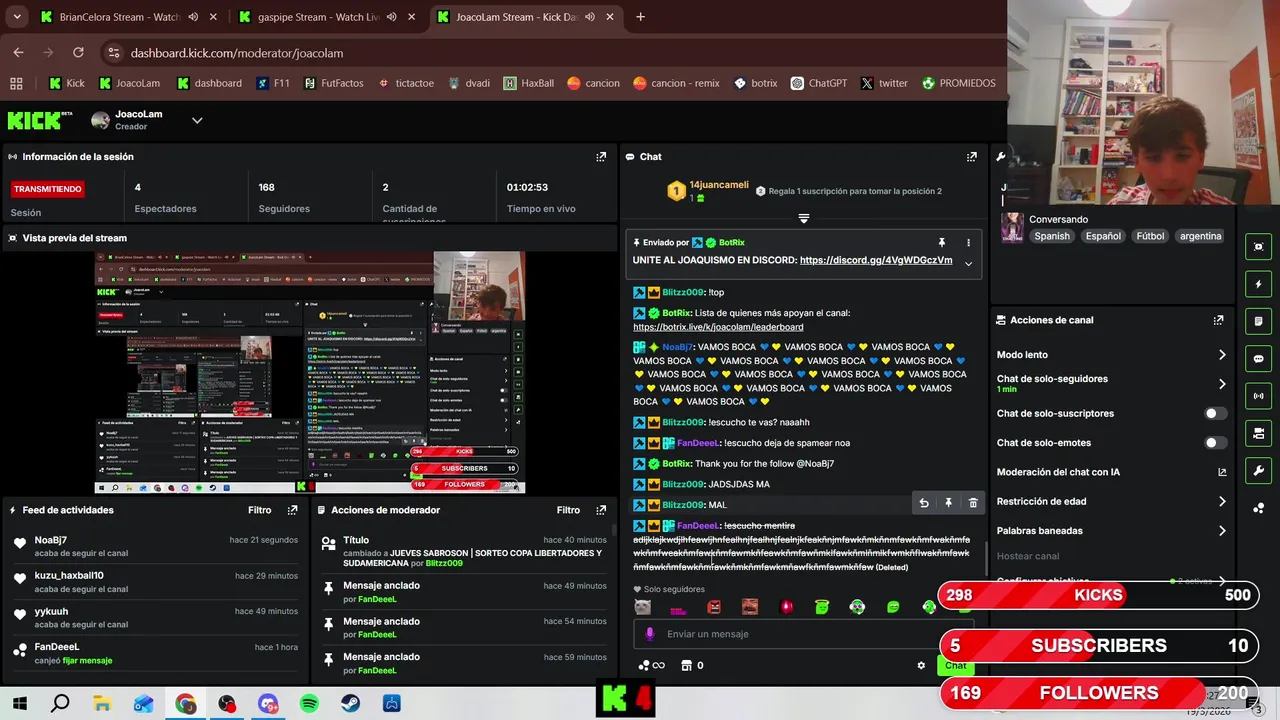The width and height of the screenshot is (1280, 720).
Task: Click the argentina stream tag
Action: pos(1200,237)
